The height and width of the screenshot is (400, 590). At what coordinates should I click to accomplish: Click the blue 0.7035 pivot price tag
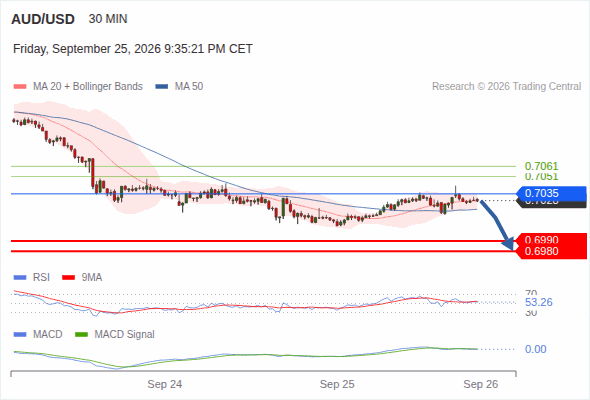click(551, 193)
